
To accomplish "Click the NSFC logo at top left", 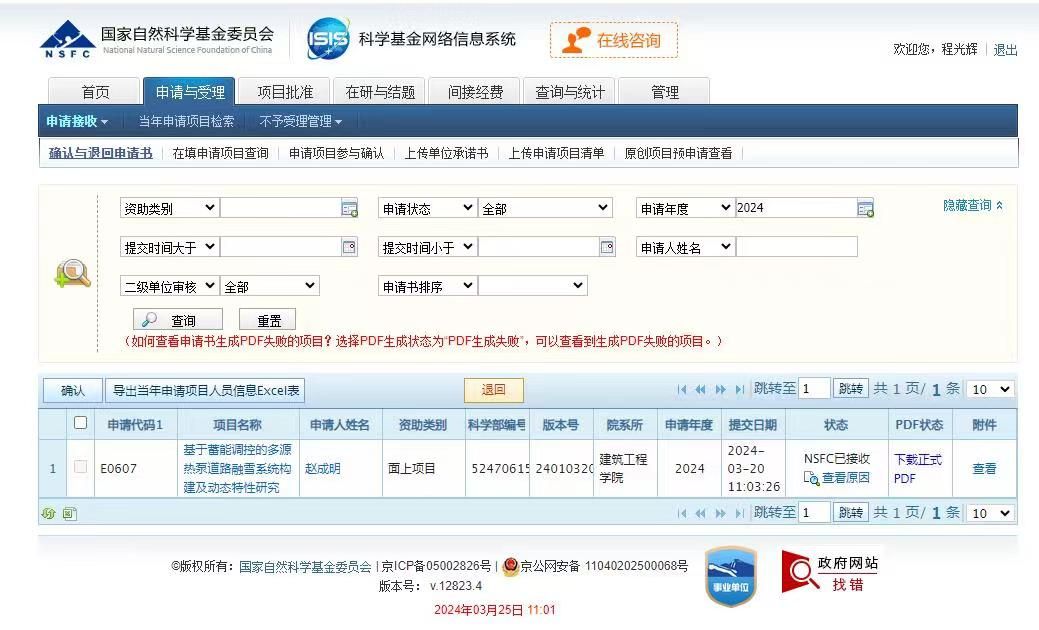I will click(68, 39).
